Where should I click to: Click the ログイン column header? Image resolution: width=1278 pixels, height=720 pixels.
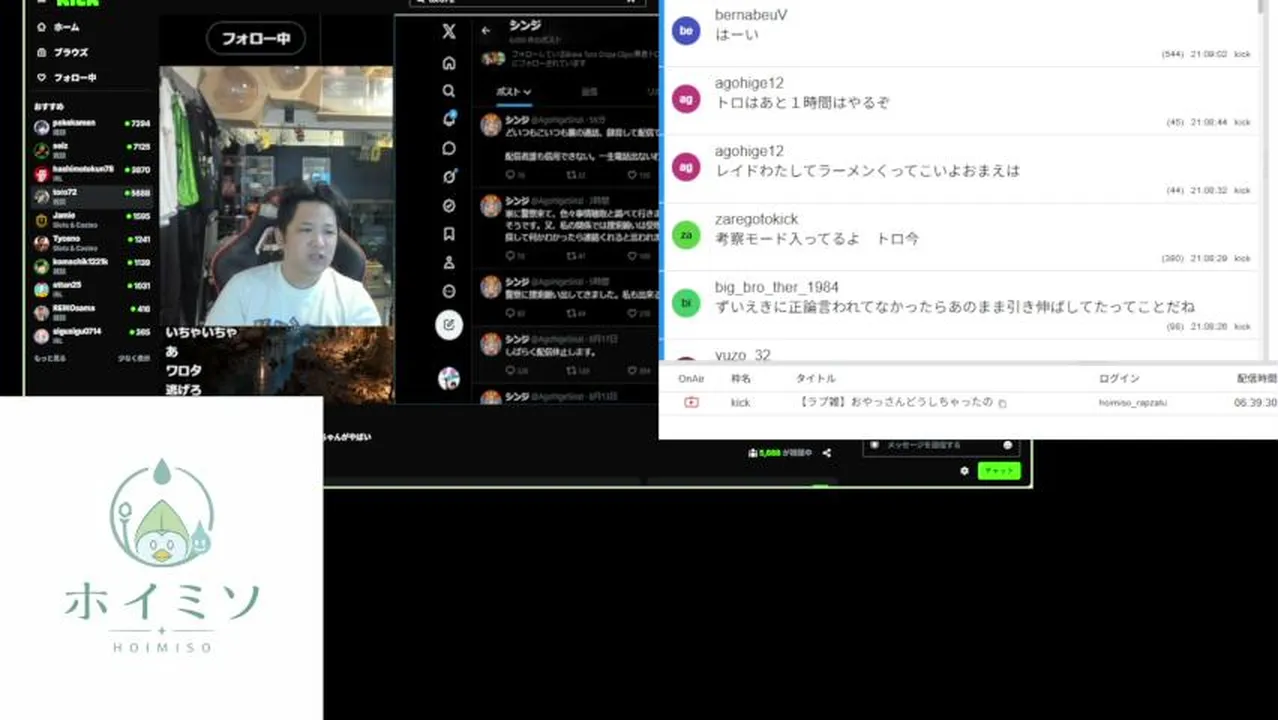[1119, 379]
